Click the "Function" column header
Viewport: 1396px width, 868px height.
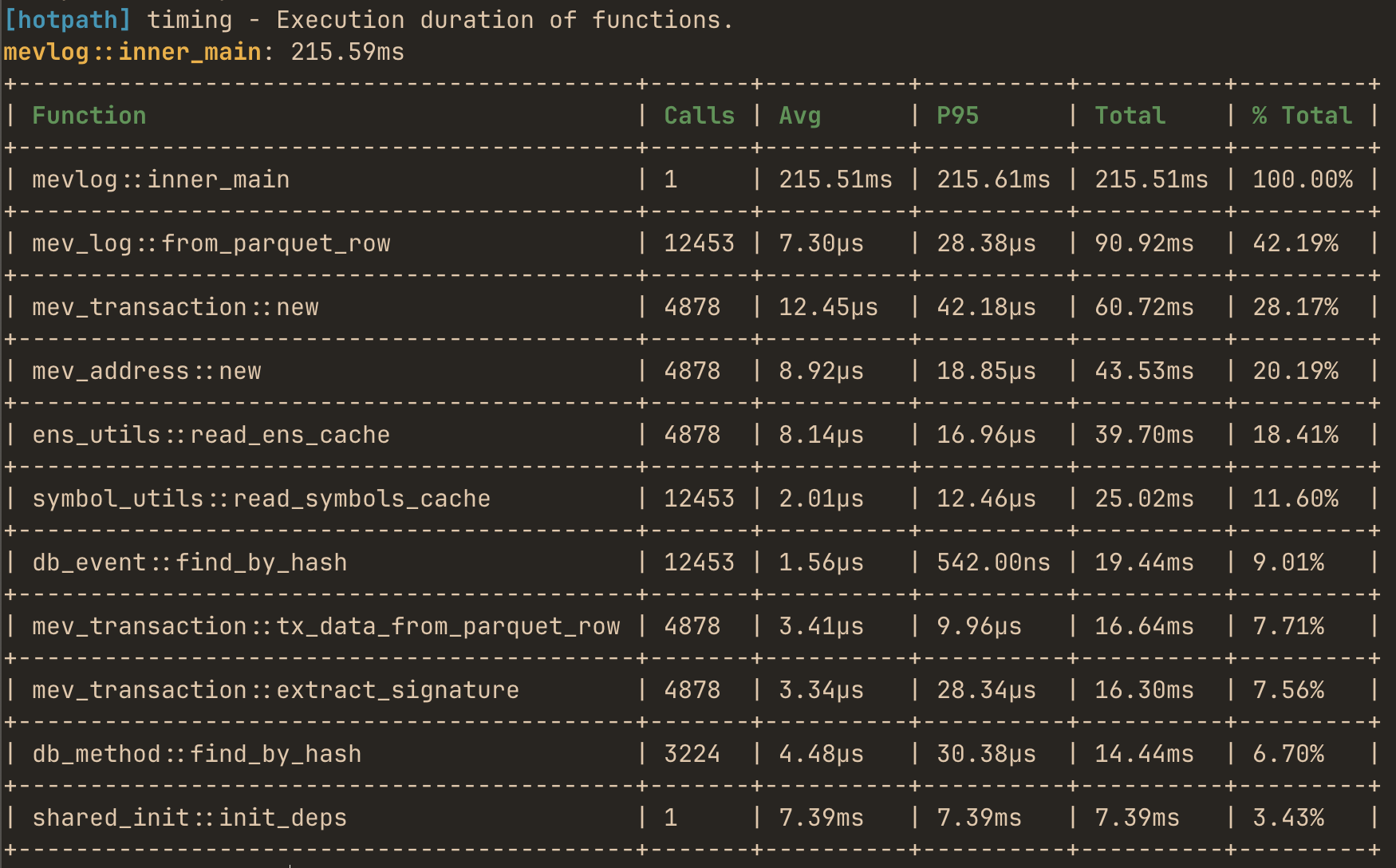click(x=89, y=116)
